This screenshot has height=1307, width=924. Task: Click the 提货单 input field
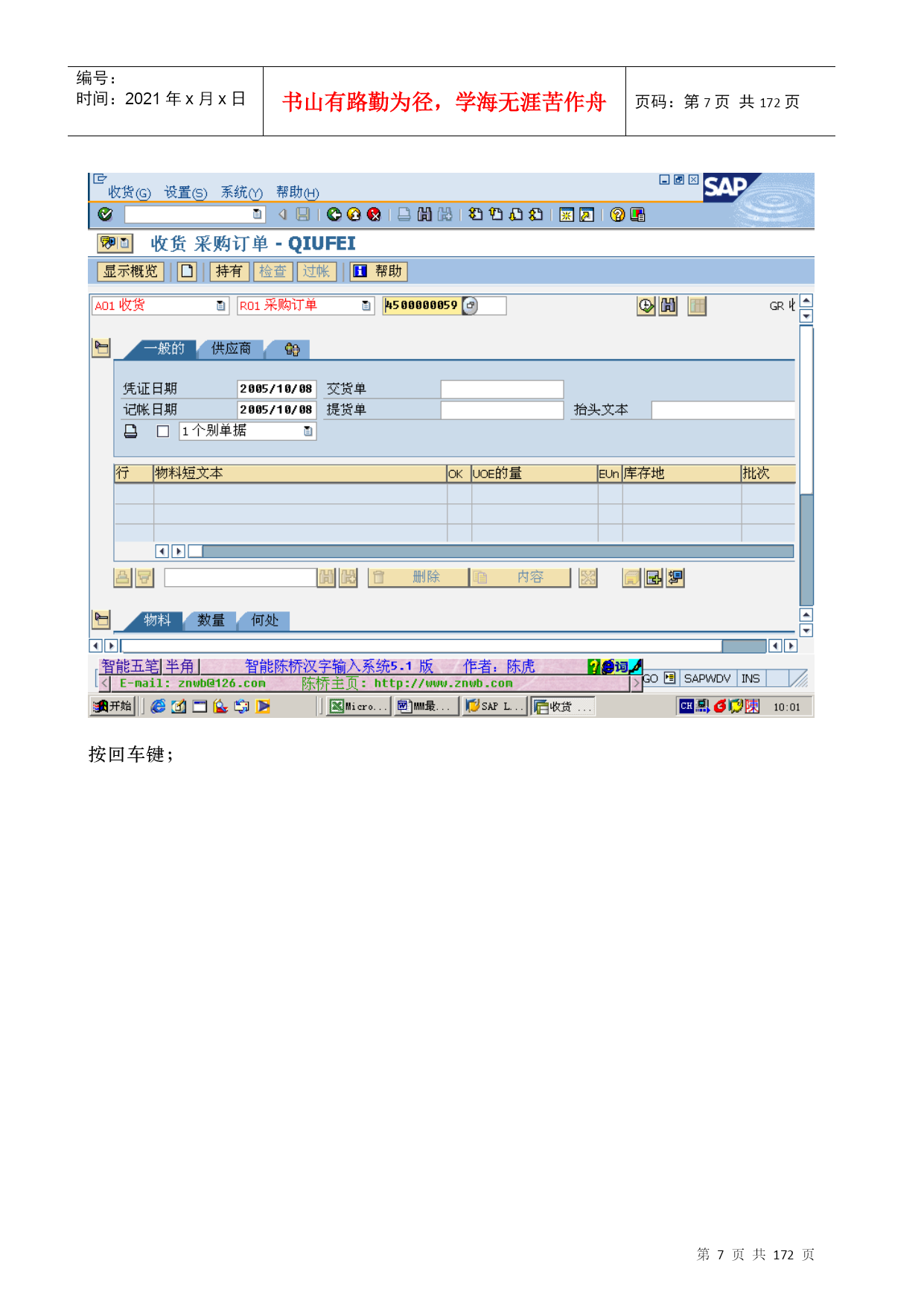502,410
